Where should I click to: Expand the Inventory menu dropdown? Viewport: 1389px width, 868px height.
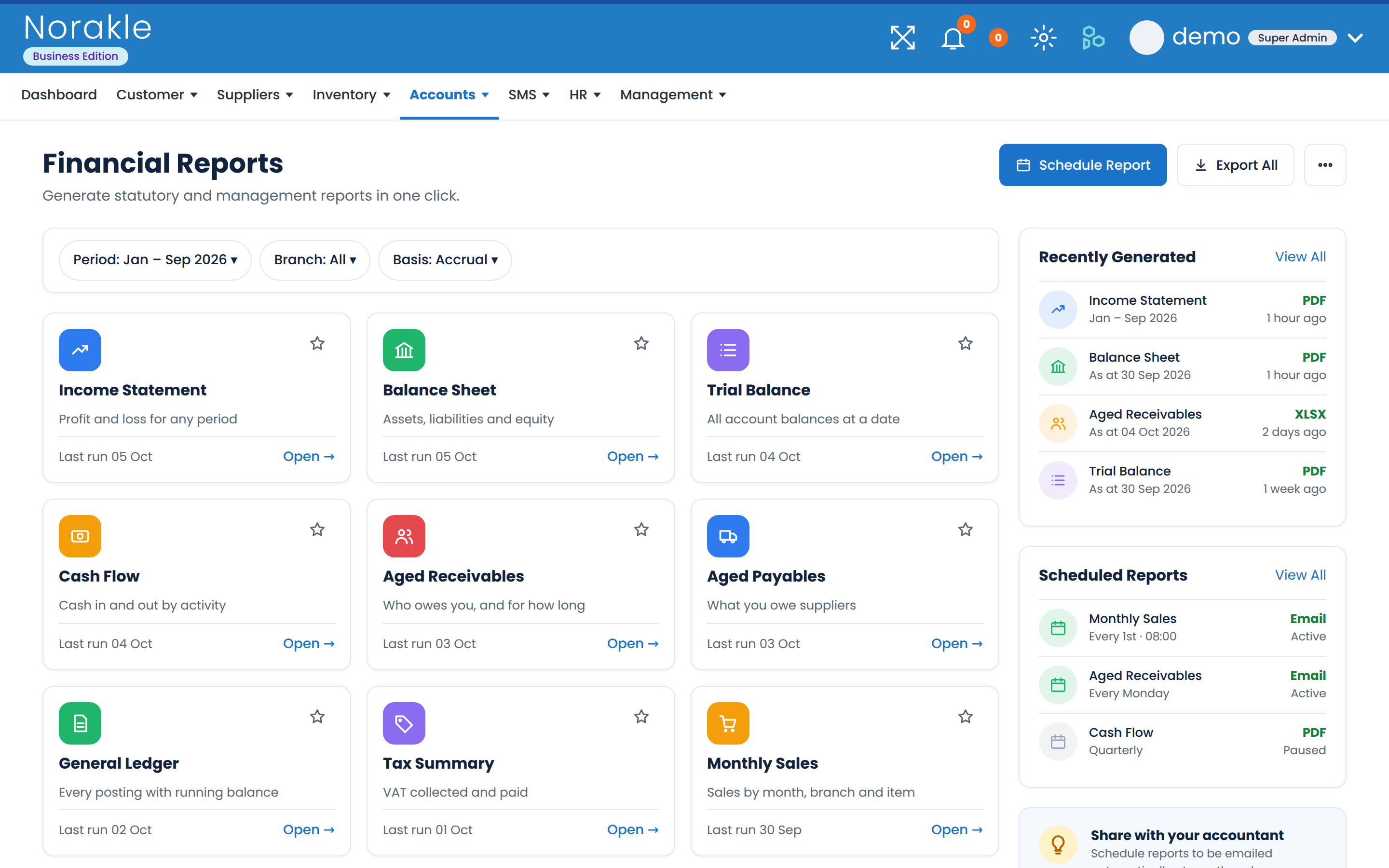point(351,95)
